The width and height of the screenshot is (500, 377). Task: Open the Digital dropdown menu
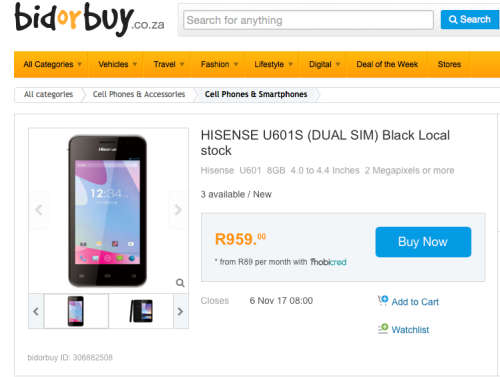coord(324,64)
